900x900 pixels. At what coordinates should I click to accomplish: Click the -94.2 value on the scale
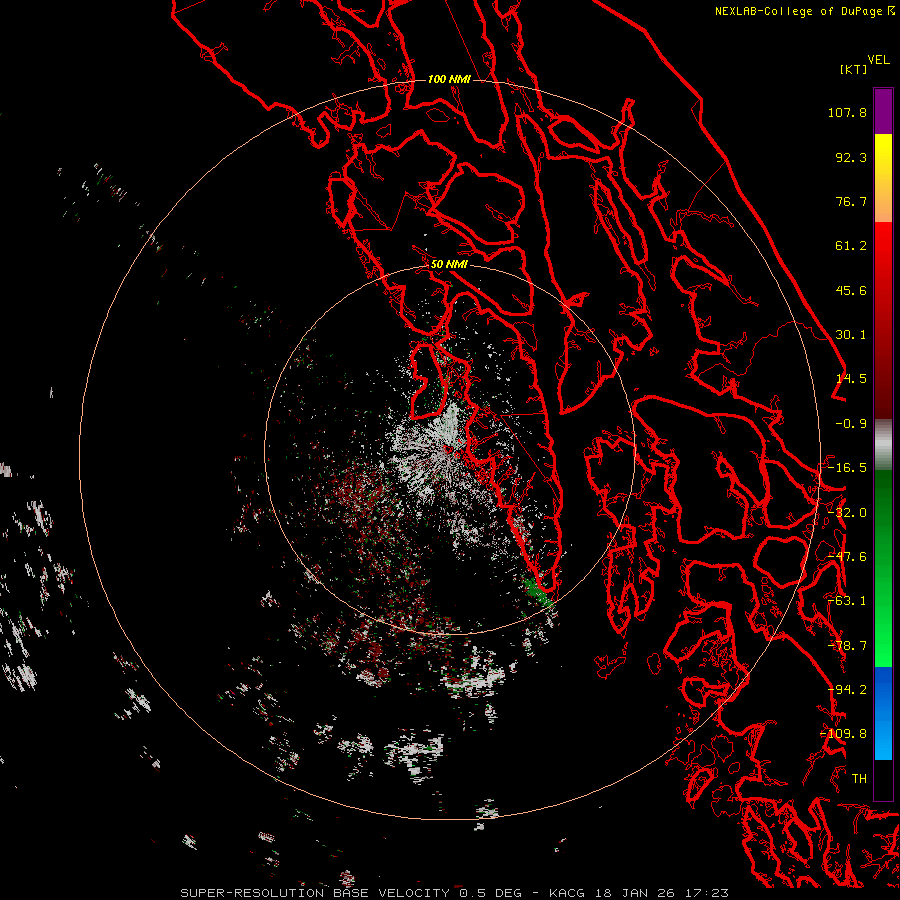click(847, 690)
